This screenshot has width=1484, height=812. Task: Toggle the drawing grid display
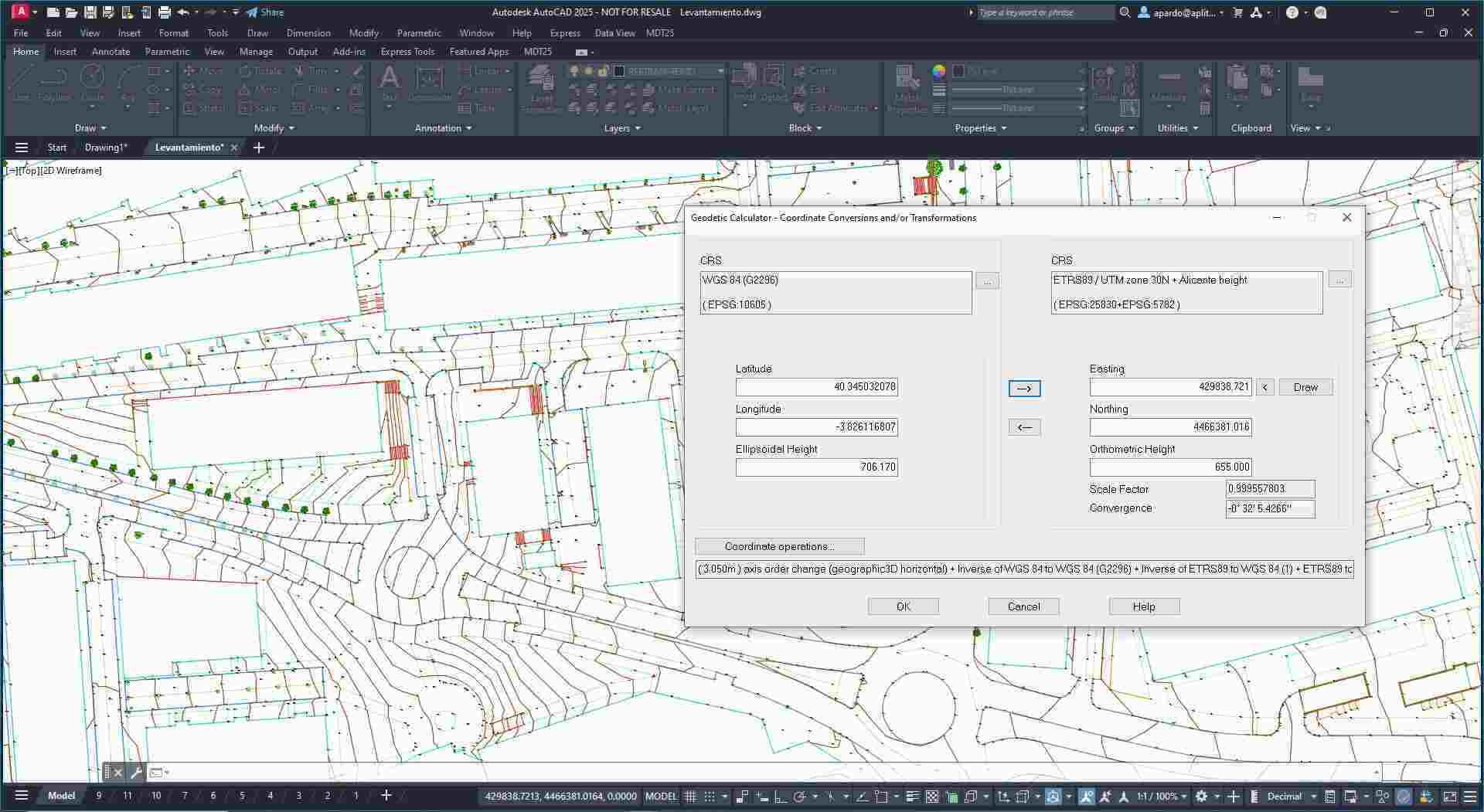coord(690,796)
